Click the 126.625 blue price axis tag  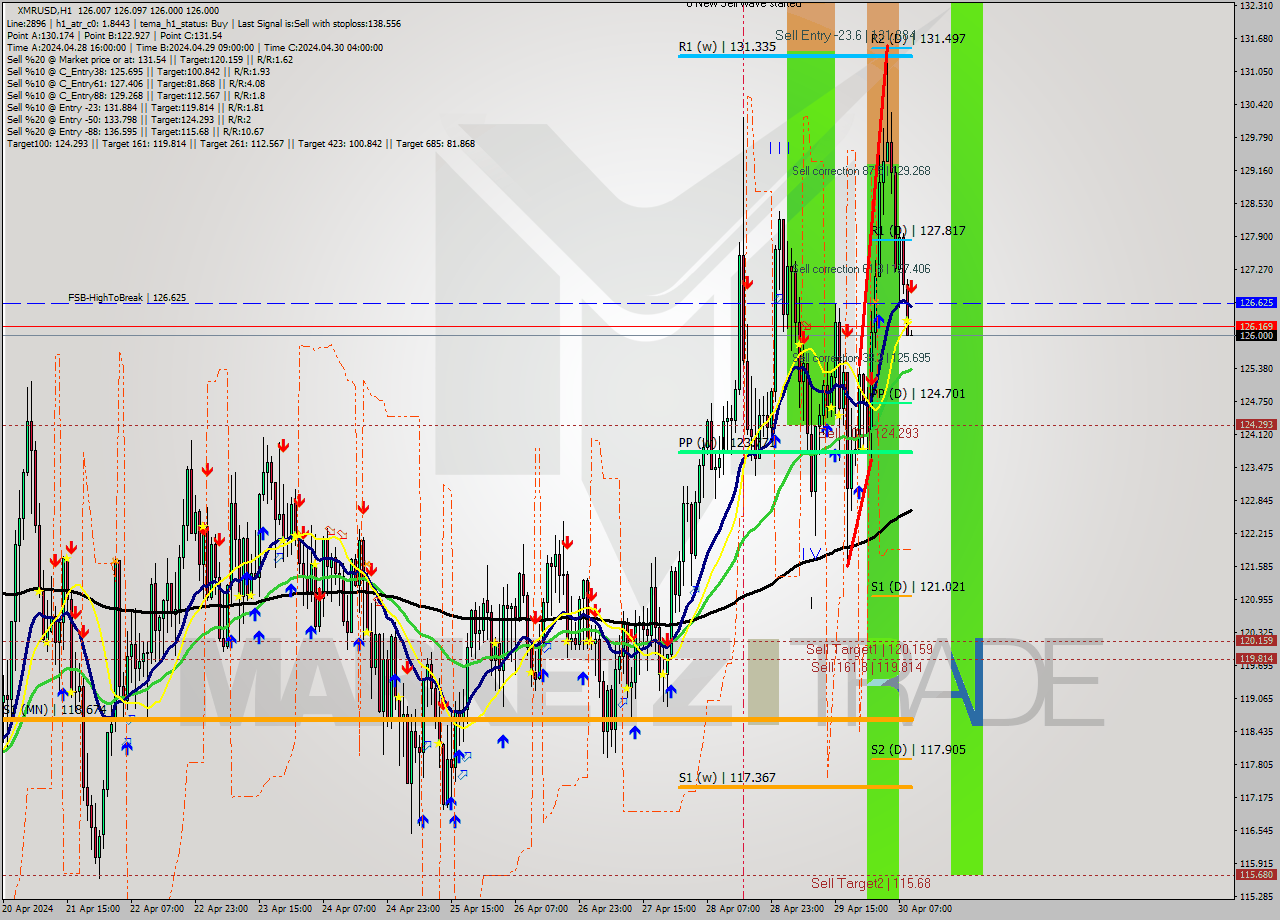click(x=1256, y=302)
